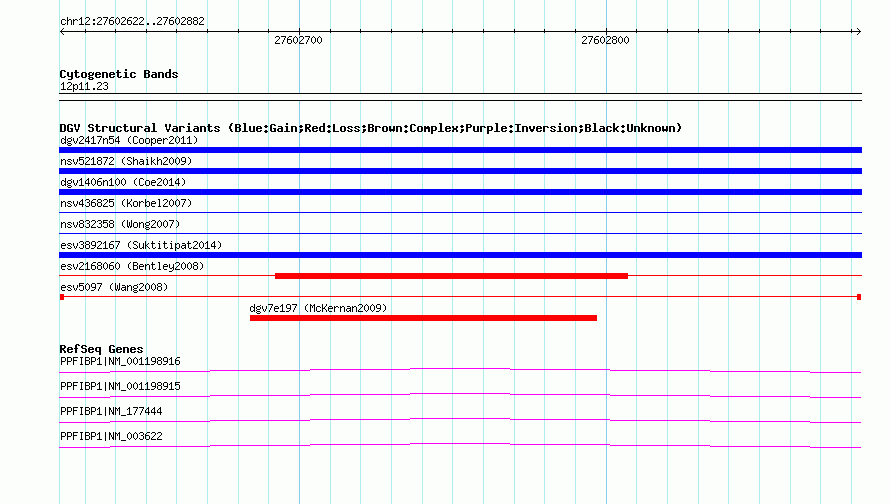The height and width of the screenshot is (504, 890).
Task: Click the 27602700 ruler position label
Action: [298, 40]
